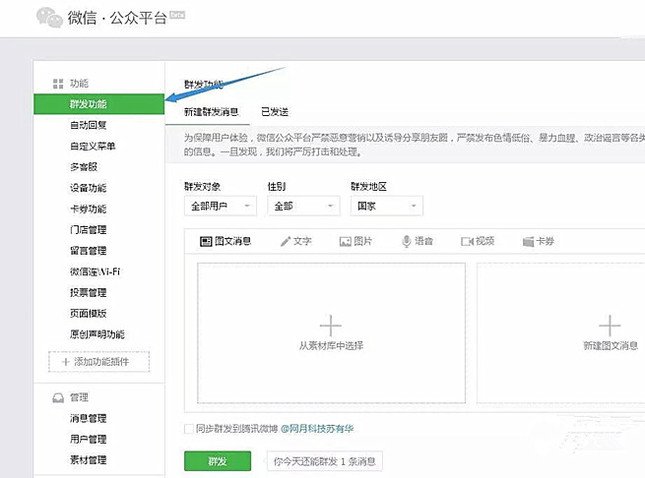Click 你今天还能群发 1 条消息 notice
The height and width of the screenshot is (478, 645).
(325, 461)
